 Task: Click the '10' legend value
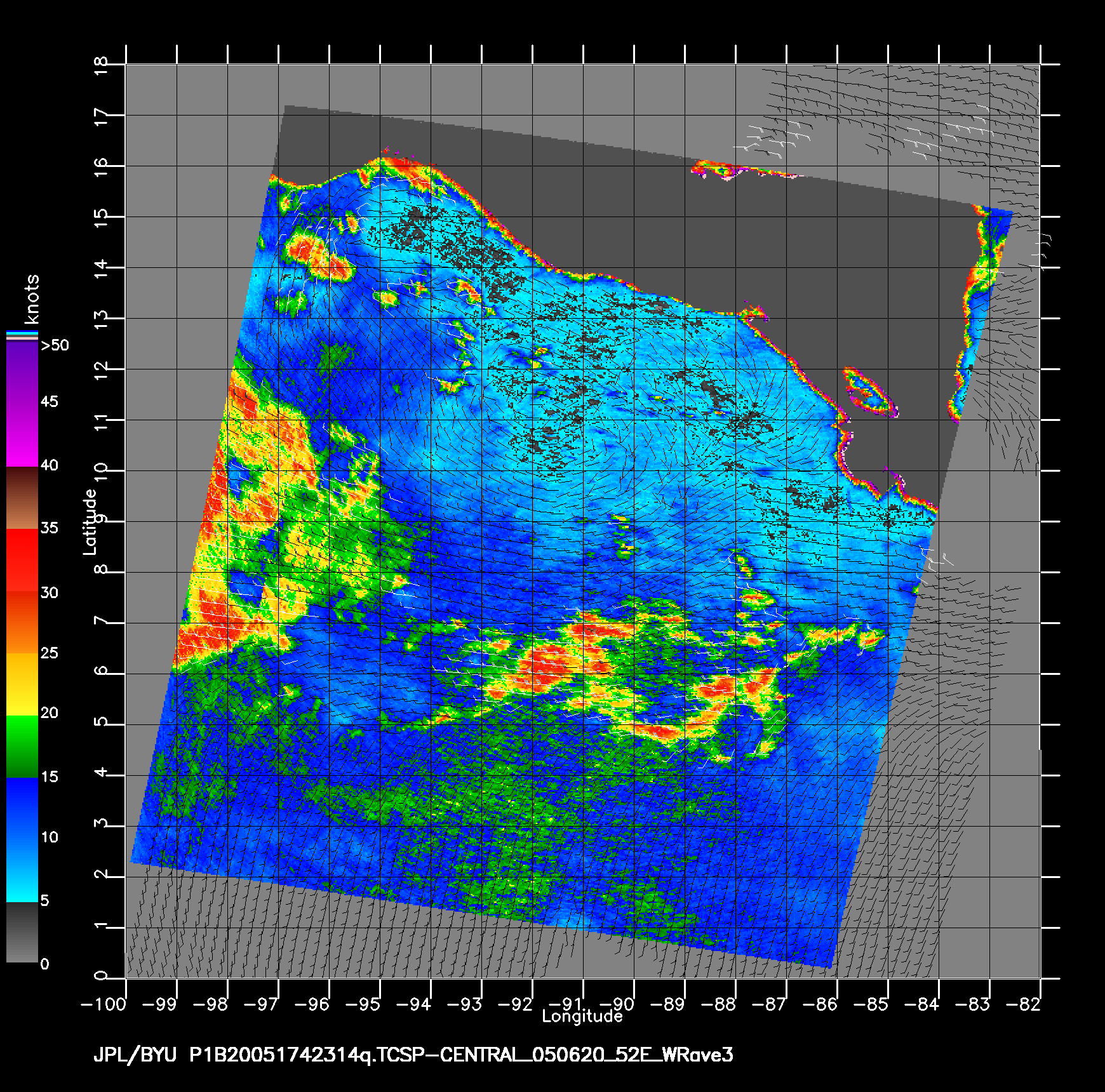pyautogui.click(x=50, y=837)
